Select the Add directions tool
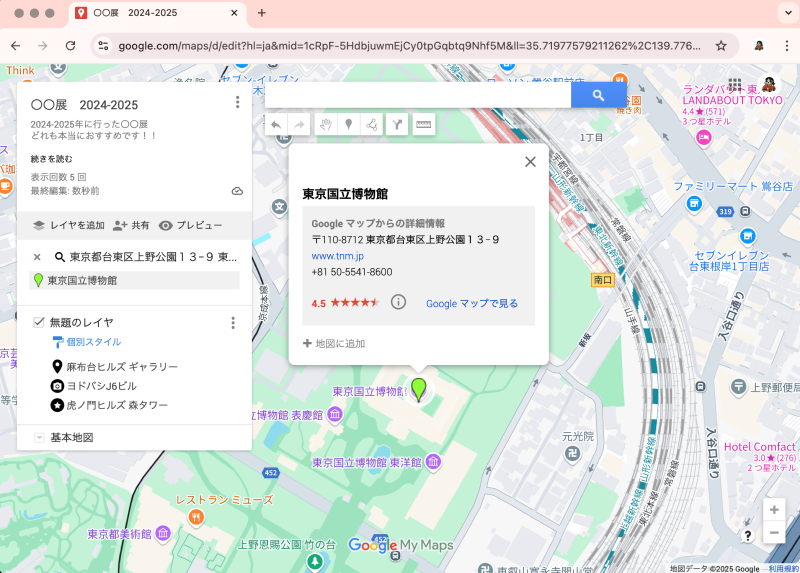The image size is (800, 573). tap(397, 124)
